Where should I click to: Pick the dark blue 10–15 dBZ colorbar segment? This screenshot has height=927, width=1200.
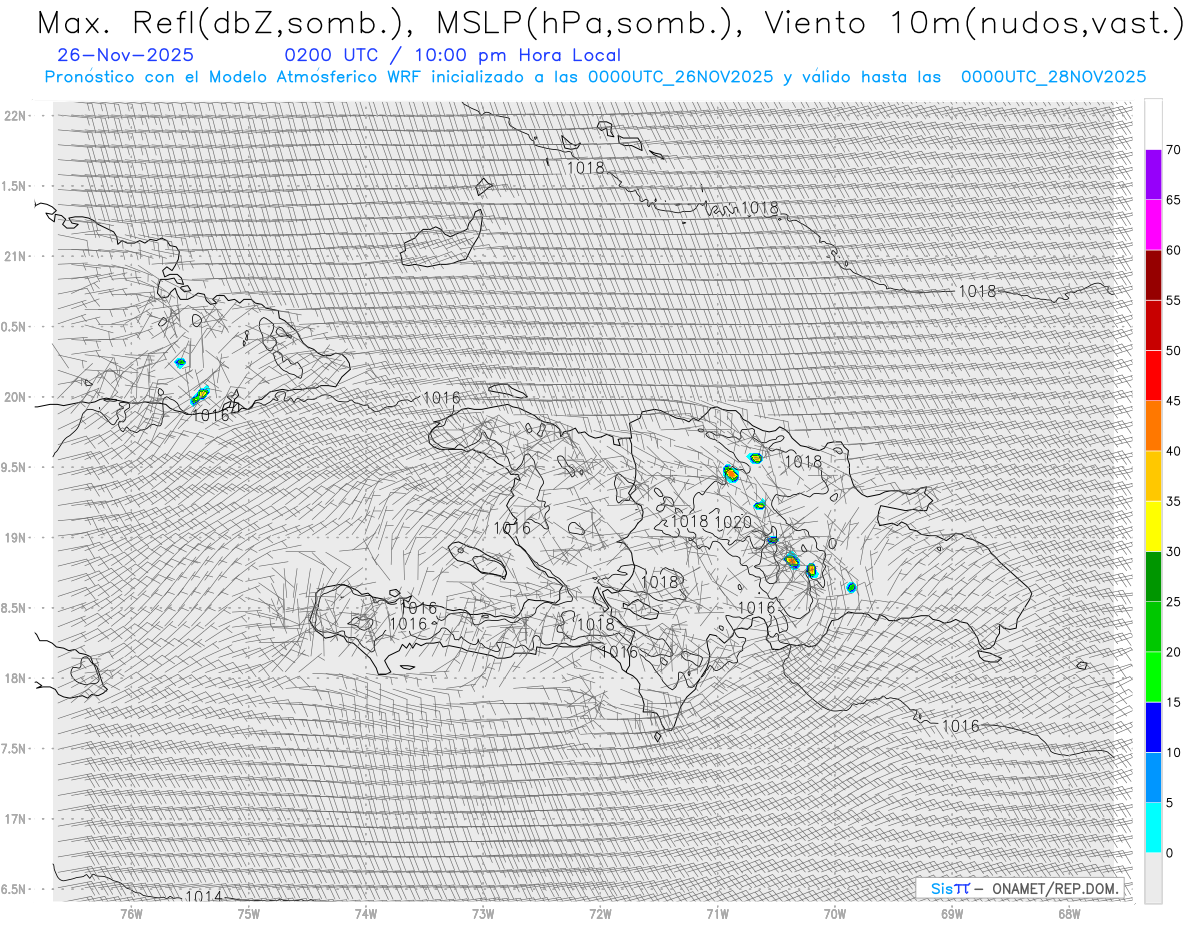[1153, 727]
